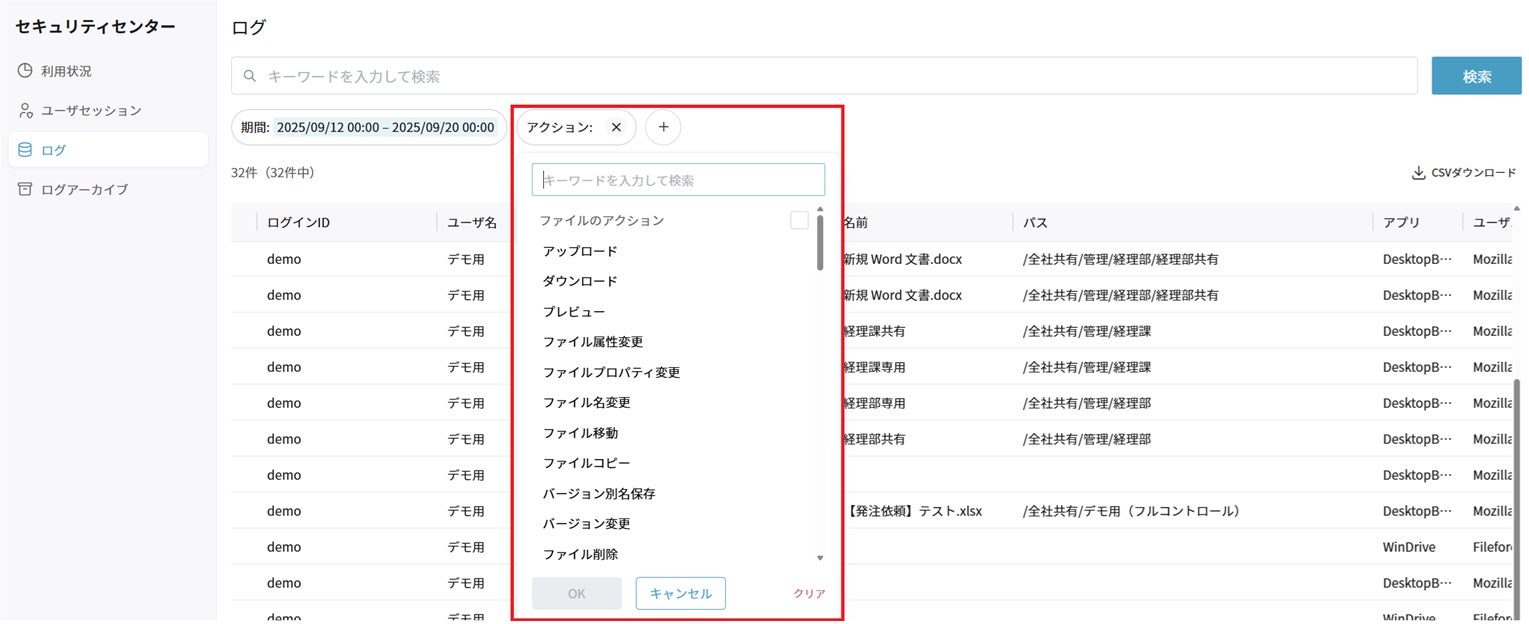Click the red クリア link

[x=809, y=593]
